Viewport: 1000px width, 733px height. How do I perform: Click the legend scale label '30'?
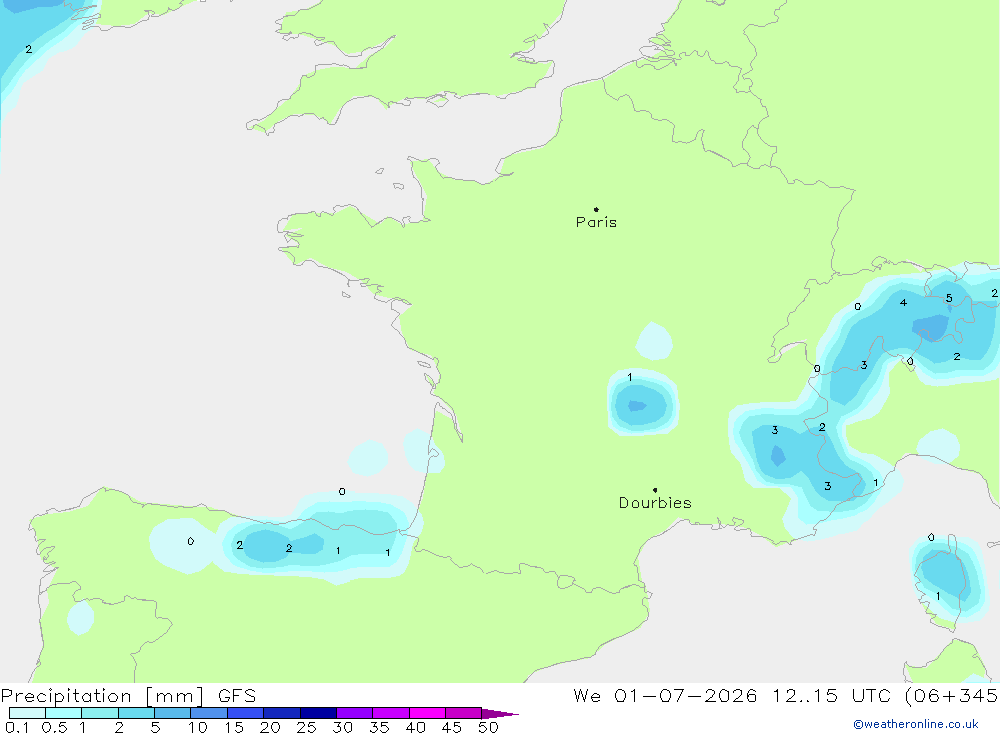point(343,727)
